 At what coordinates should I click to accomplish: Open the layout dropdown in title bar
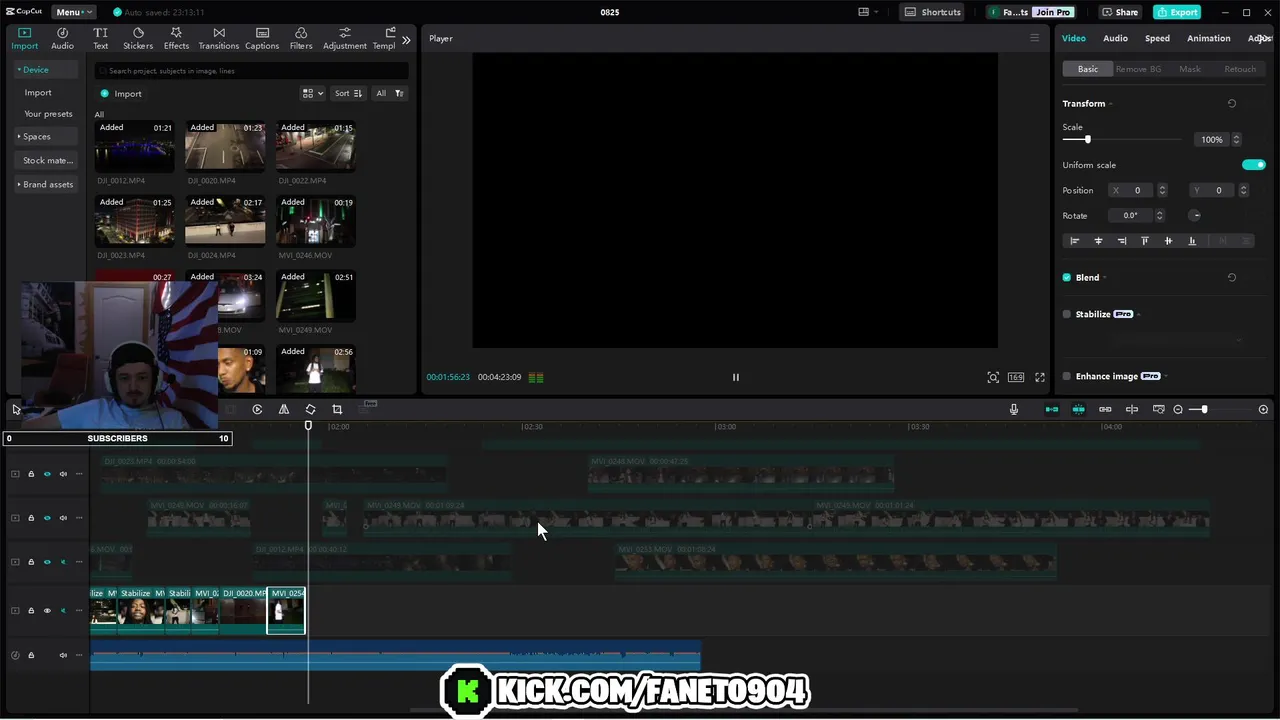868,12
